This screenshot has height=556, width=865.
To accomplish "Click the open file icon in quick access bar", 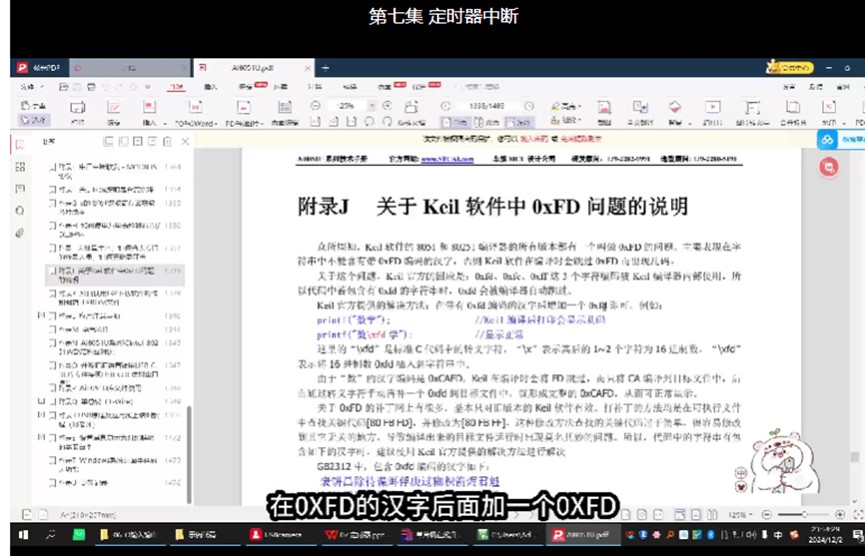I will [63, 87].
